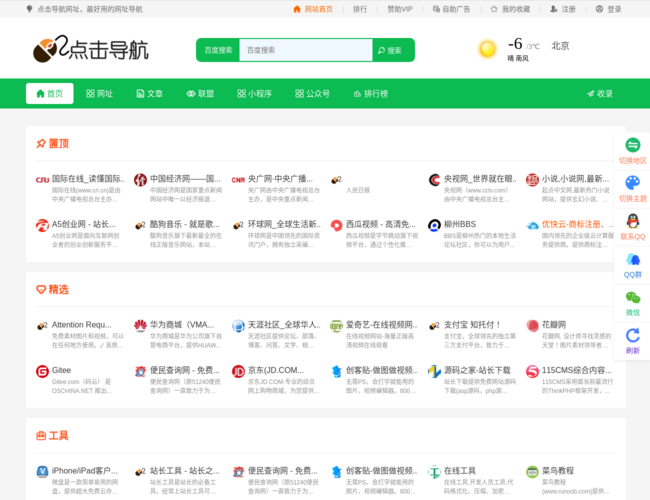Open the 我的收藏 top link

click(510, 9)
